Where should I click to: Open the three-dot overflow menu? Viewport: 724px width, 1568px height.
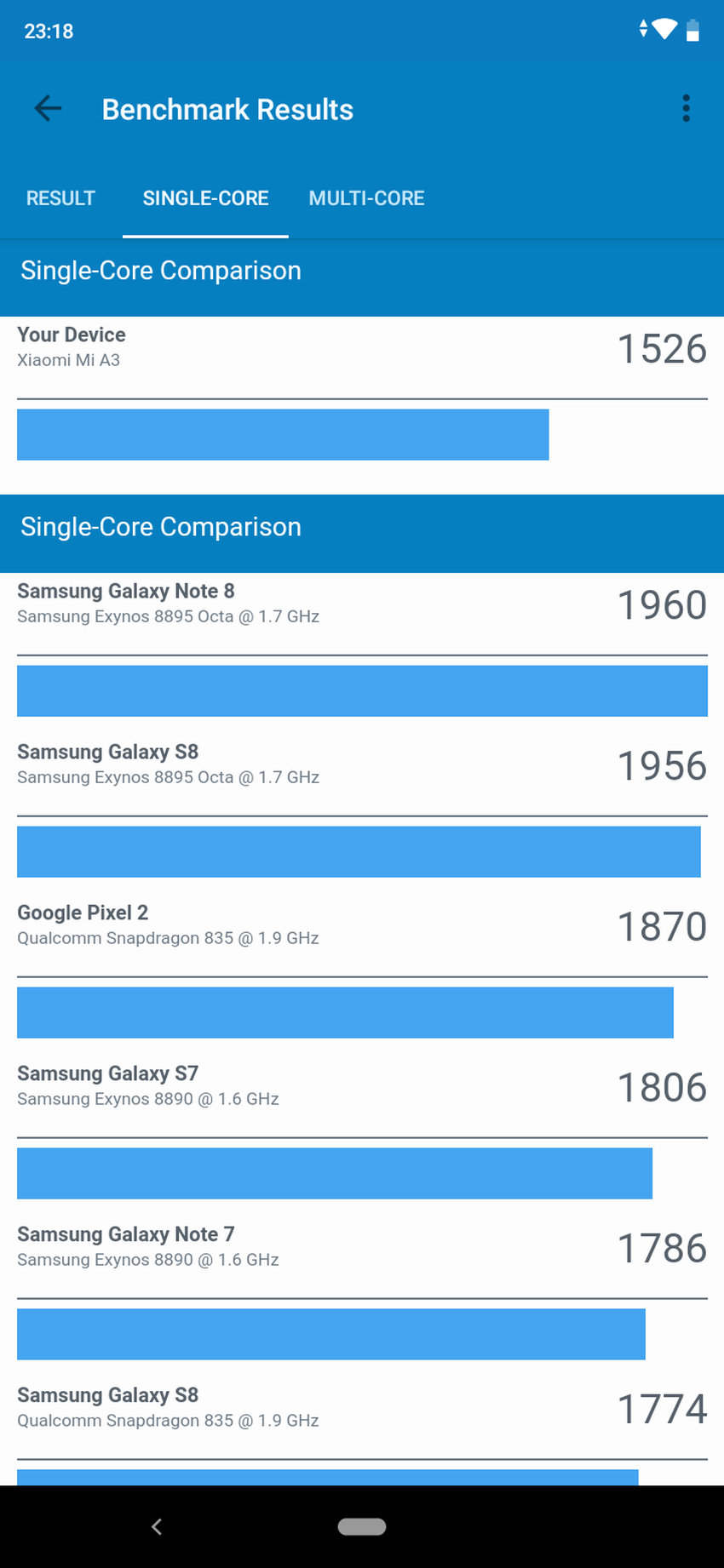click(x=686, y=109)
